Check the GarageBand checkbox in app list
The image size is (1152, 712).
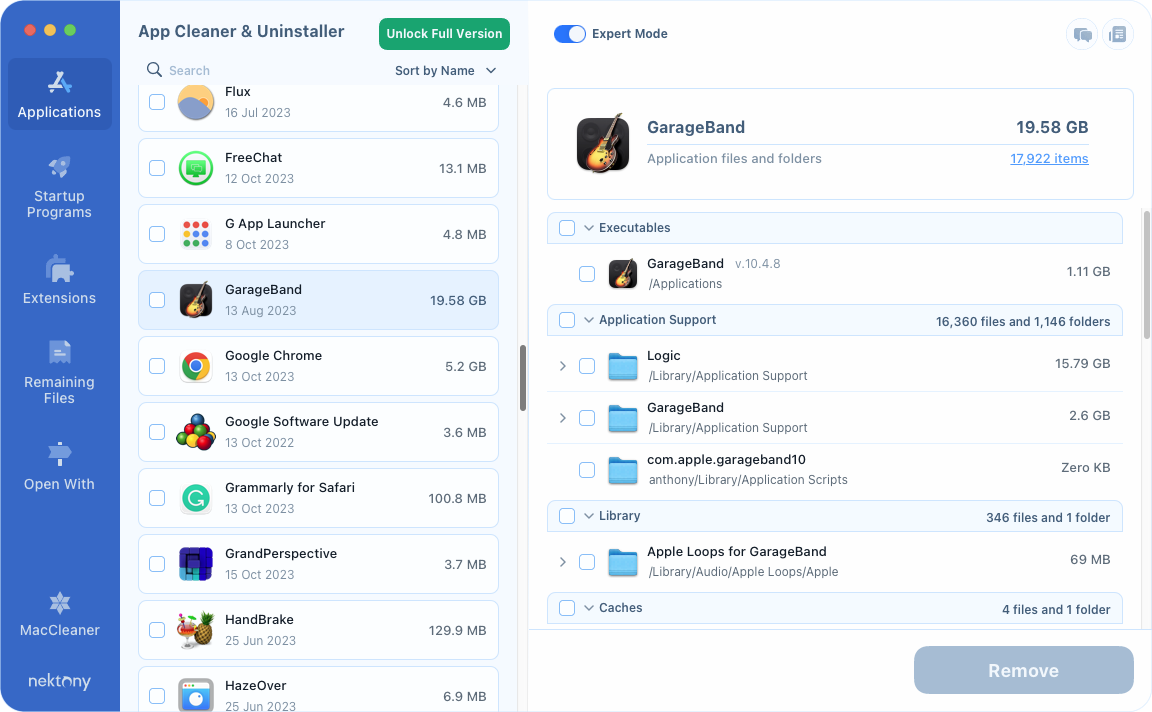click(x=157, y=300)
